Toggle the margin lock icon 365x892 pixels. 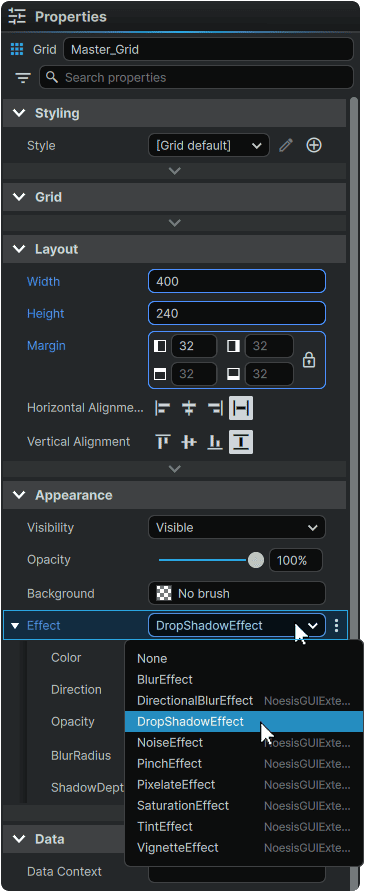click(x=309, y=360)
